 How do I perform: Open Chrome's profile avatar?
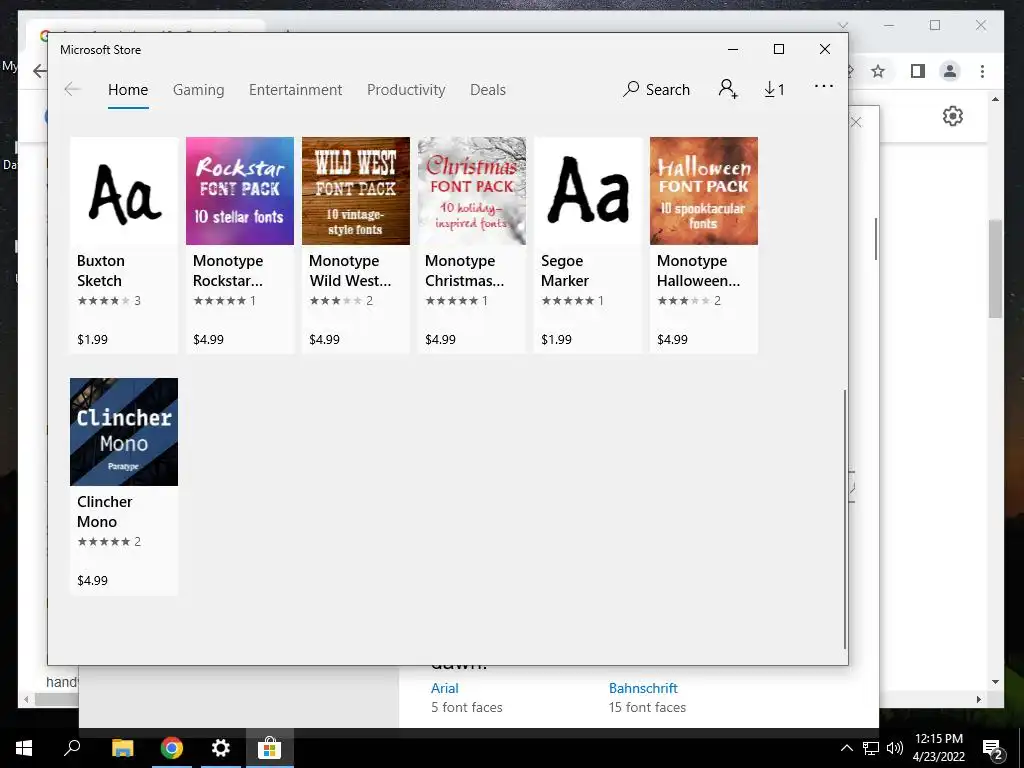coord(950,71)
